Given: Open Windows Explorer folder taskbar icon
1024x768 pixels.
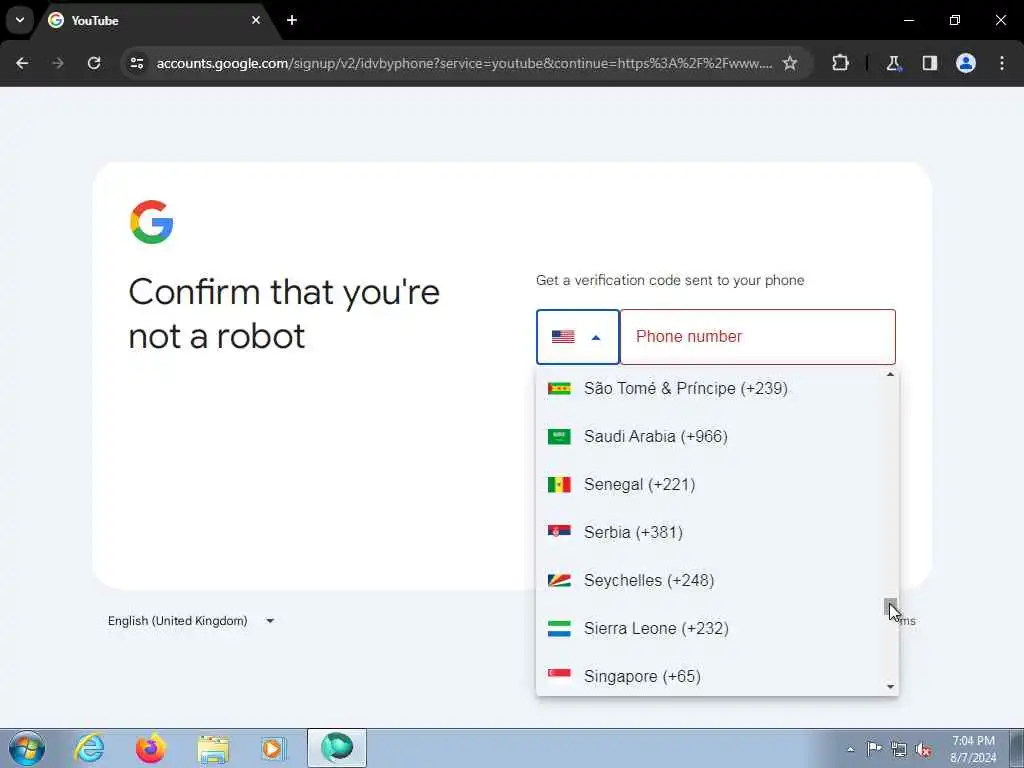Looking at the screenshot, I should pos(213,748).
